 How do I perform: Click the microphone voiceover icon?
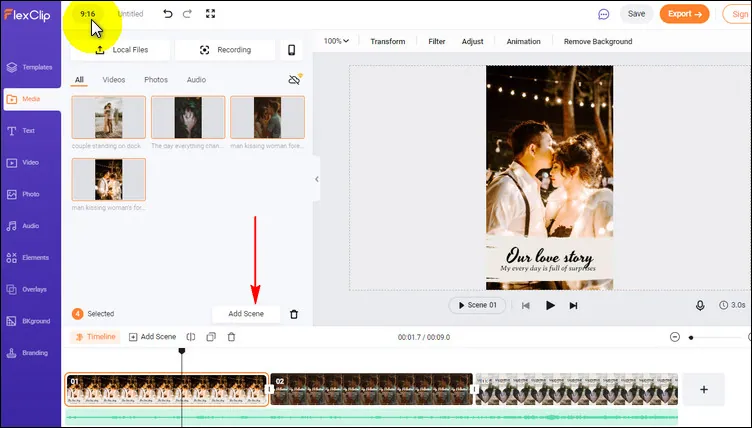click(700, 305)
